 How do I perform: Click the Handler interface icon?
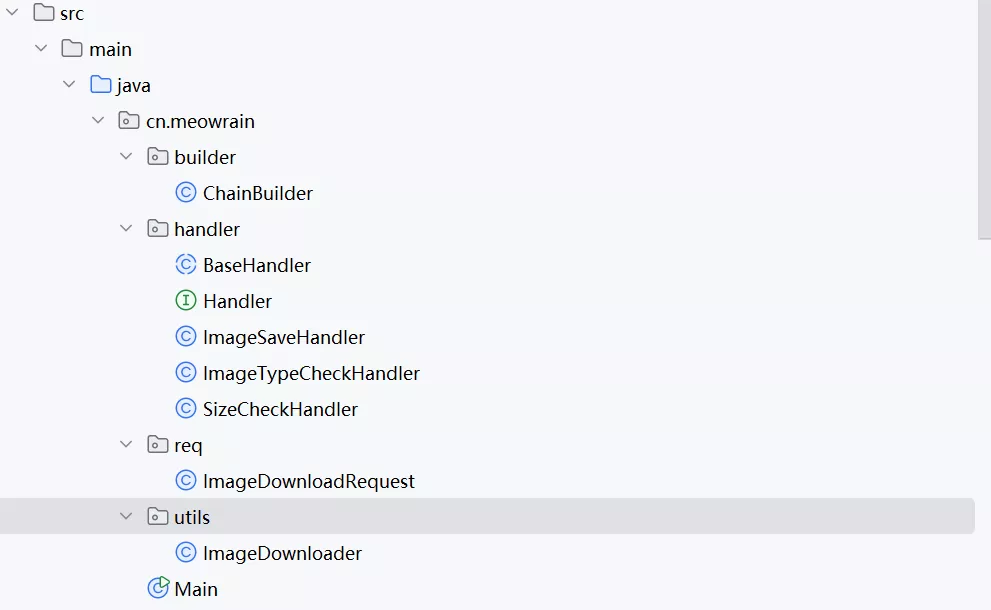pyautogui.click(x=185, y=301)
